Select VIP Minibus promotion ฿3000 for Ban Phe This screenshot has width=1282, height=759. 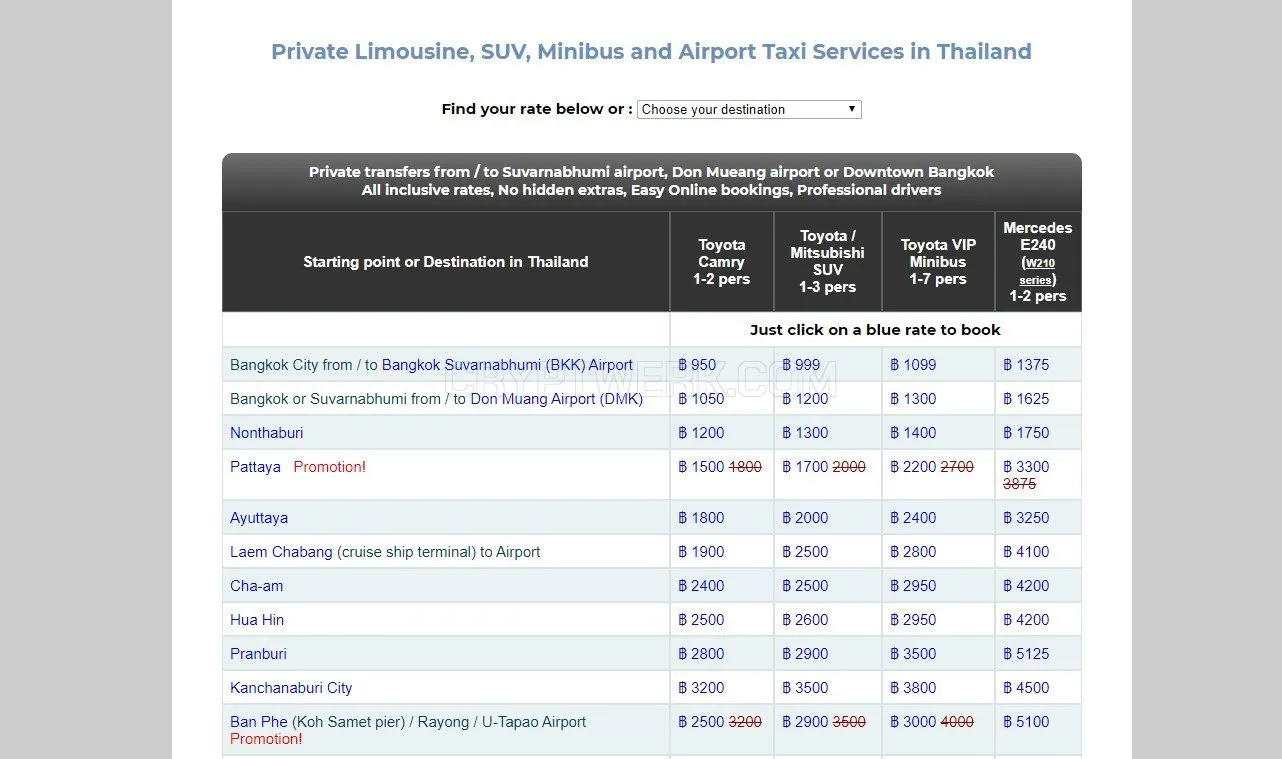(x=913, y=722)
